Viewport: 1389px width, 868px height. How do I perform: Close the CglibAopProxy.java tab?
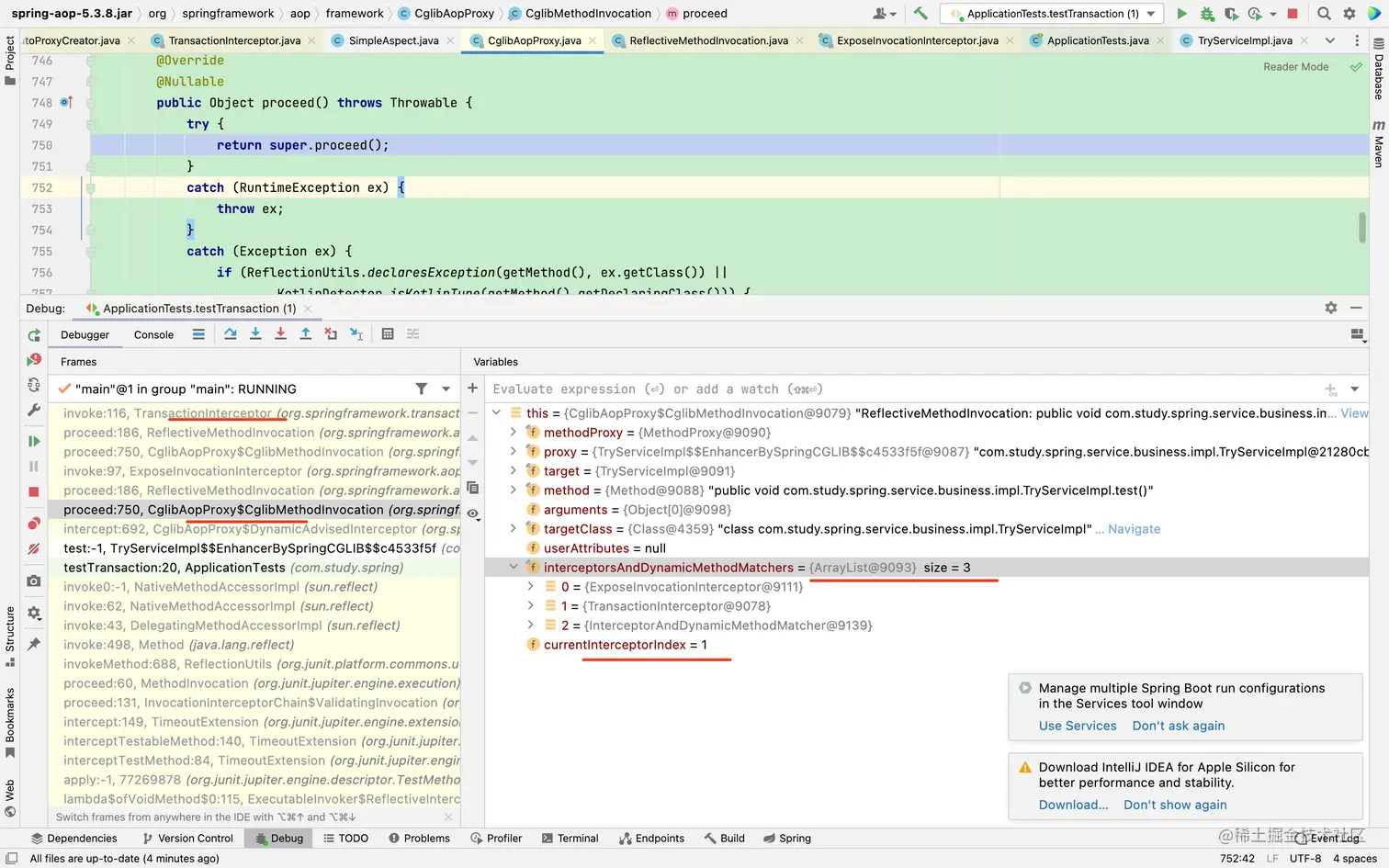click(x=593, y=40)
